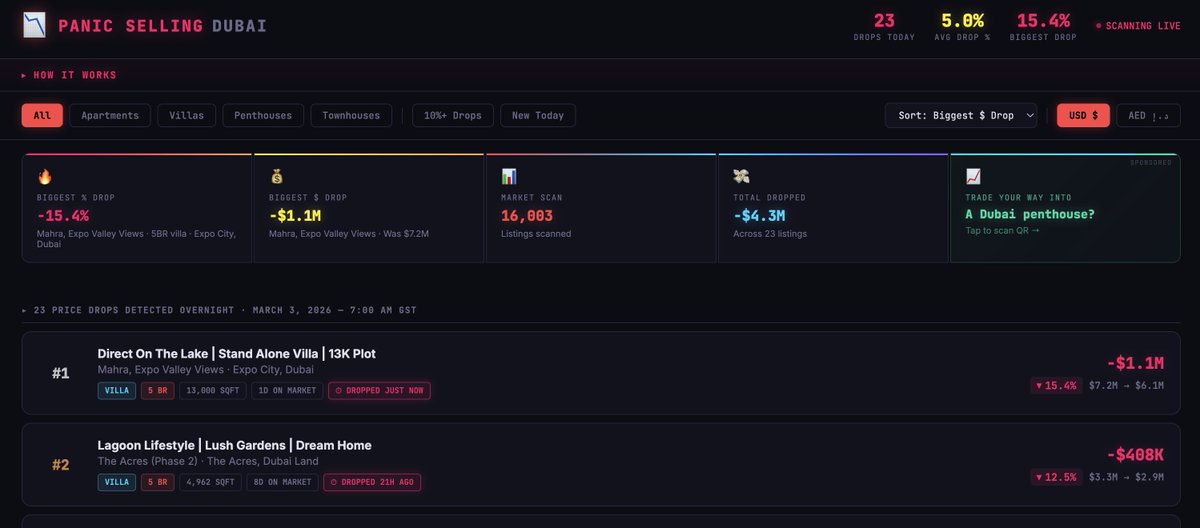Image resolution: width=1200 pixels, height=528 pixels.
Task: Toggle the 10%+ Drops filter
Action: (x=453, y=115)
